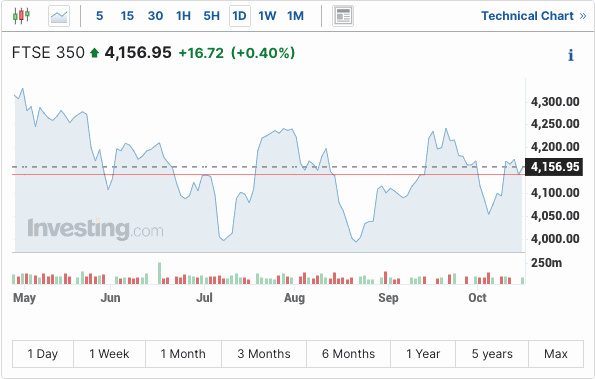595x379 pixels.
Task: Switch to area chart type
Action: point(59,16)
